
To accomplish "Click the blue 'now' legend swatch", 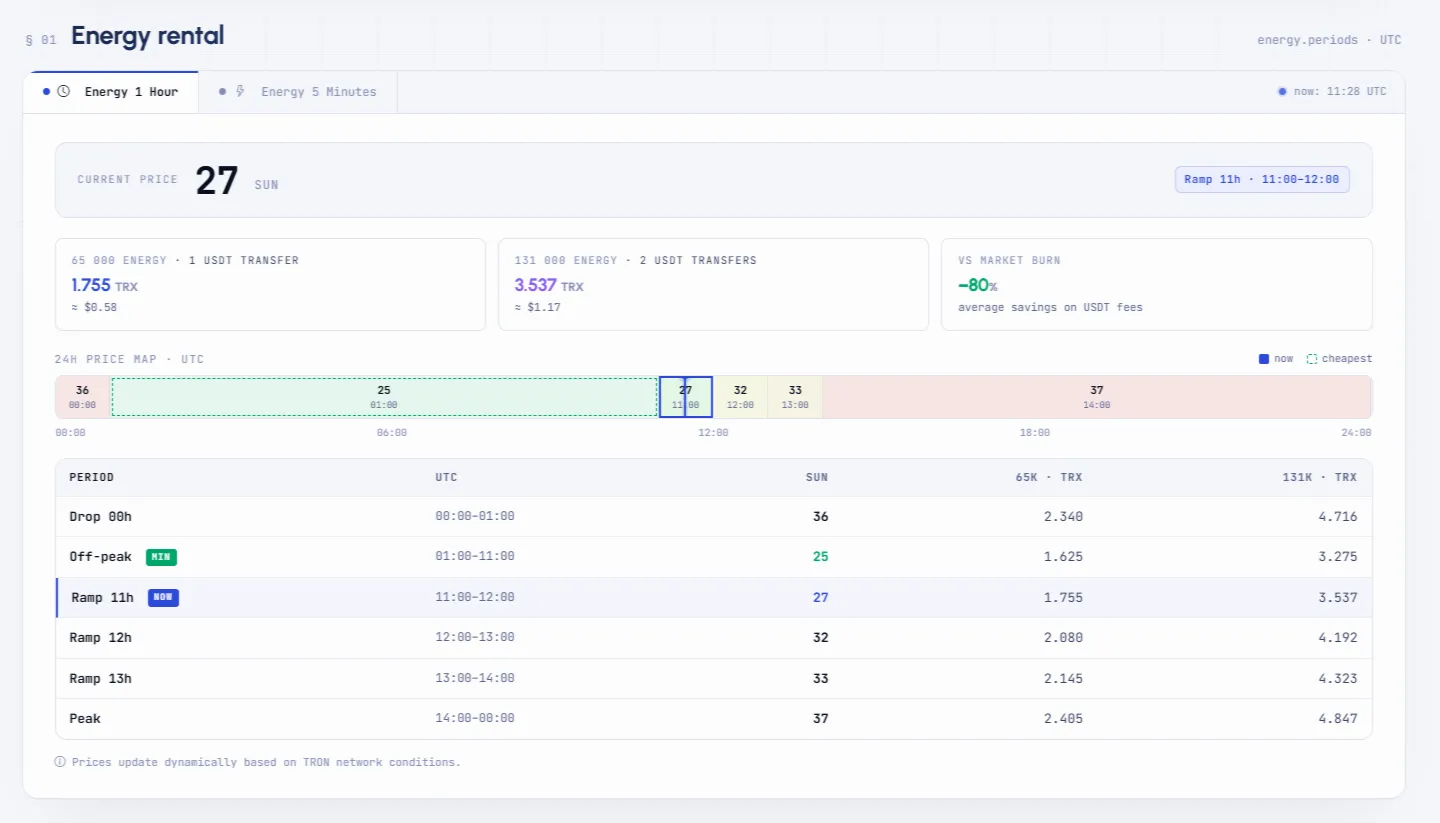I will [1264, 359].
